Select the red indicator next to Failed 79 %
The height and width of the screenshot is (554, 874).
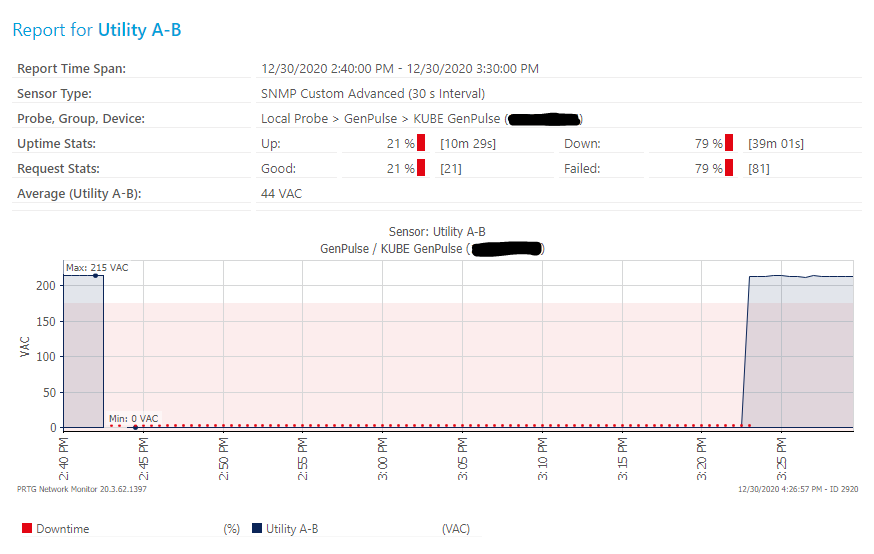[x=729, y=169]
